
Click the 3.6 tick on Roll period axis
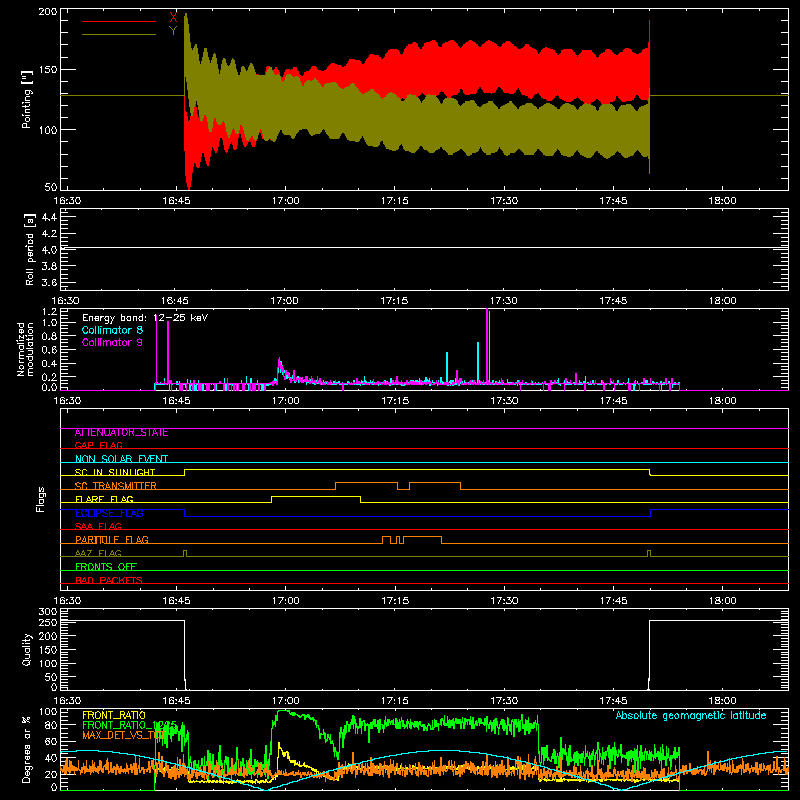[x=49, y=283]
